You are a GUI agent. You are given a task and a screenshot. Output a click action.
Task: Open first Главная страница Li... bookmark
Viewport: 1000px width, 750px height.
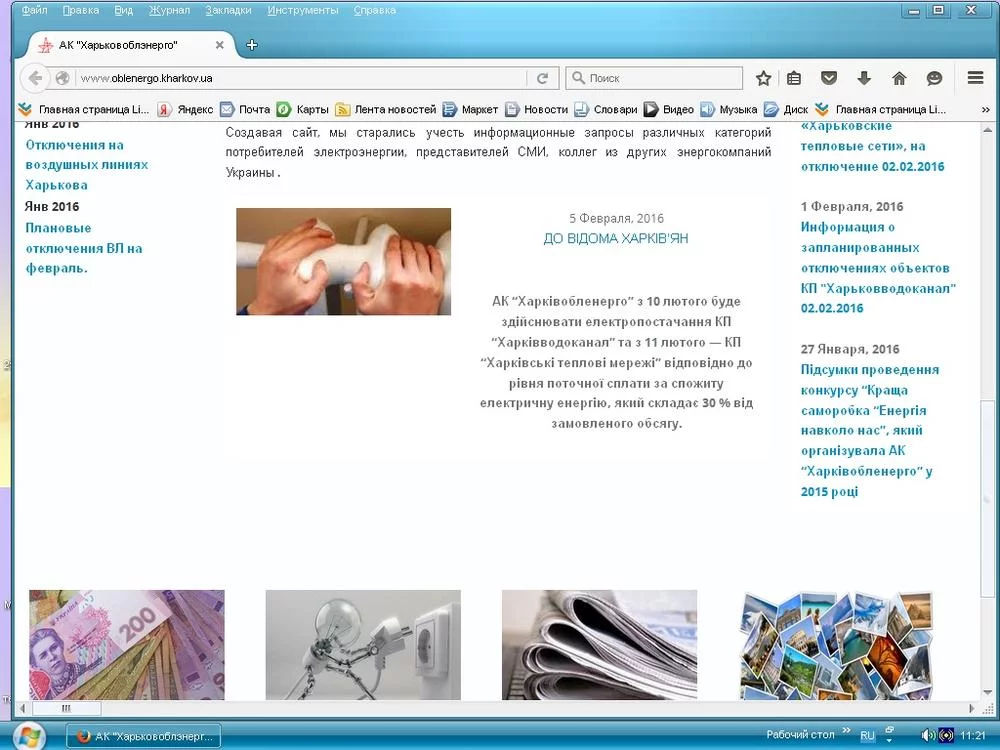[x=84, y=109]
